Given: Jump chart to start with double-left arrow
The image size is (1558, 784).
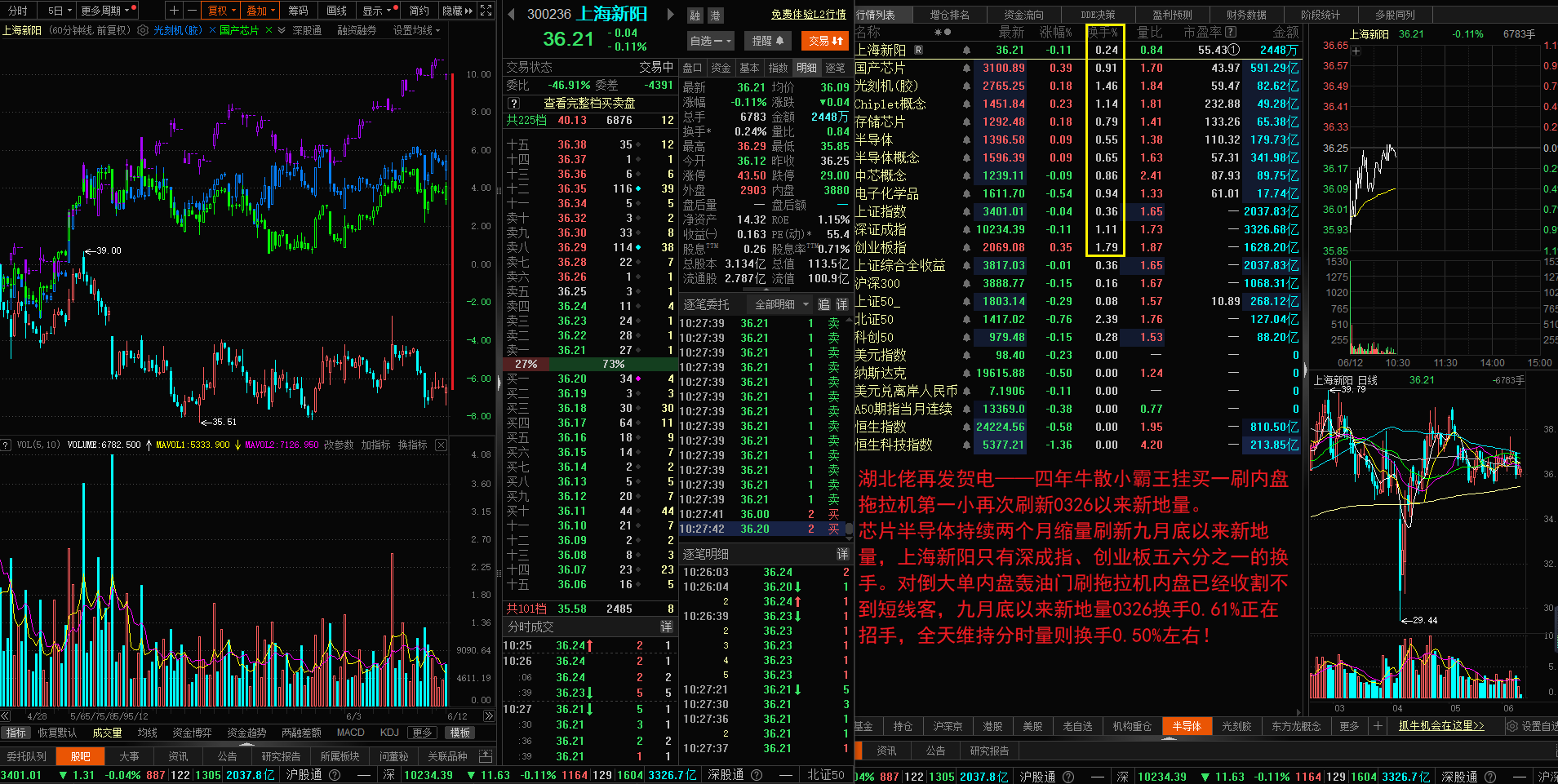Looking at the screenshot, I should (5, 715).
